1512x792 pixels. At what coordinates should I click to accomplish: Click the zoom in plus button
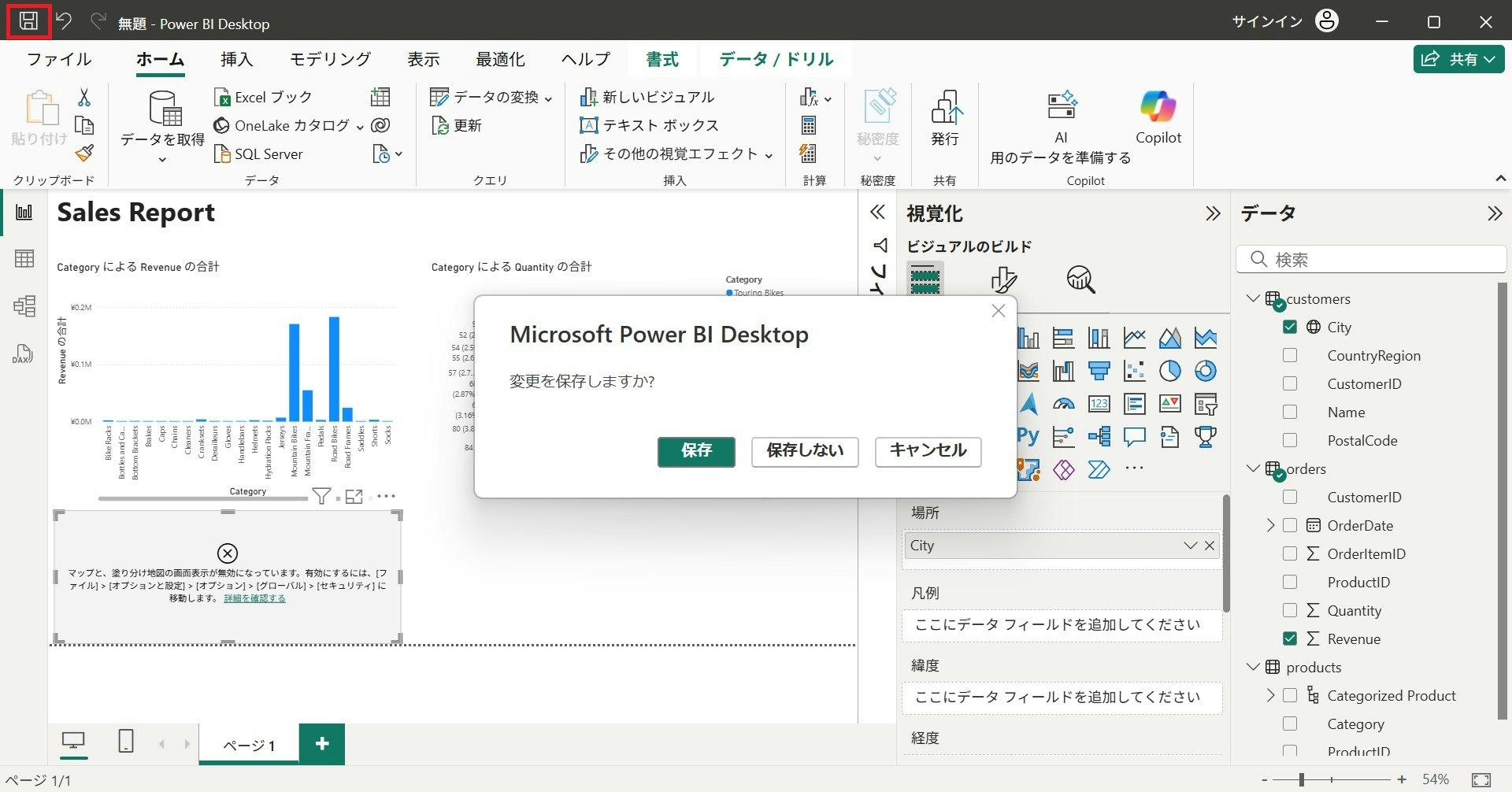[x=1402, y=779]
